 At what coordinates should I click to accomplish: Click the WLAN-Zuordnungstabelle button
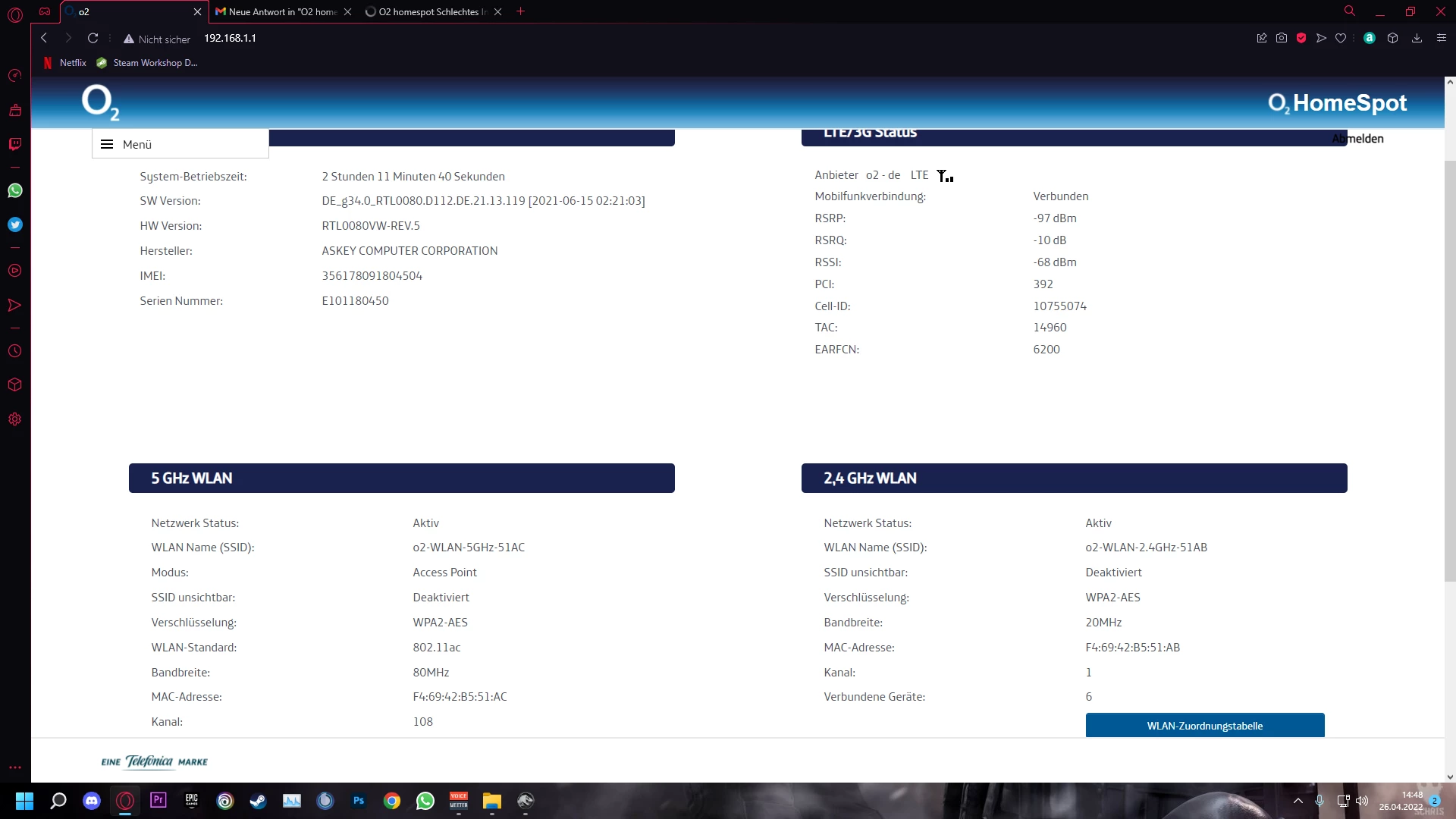tap(1204, 726)
